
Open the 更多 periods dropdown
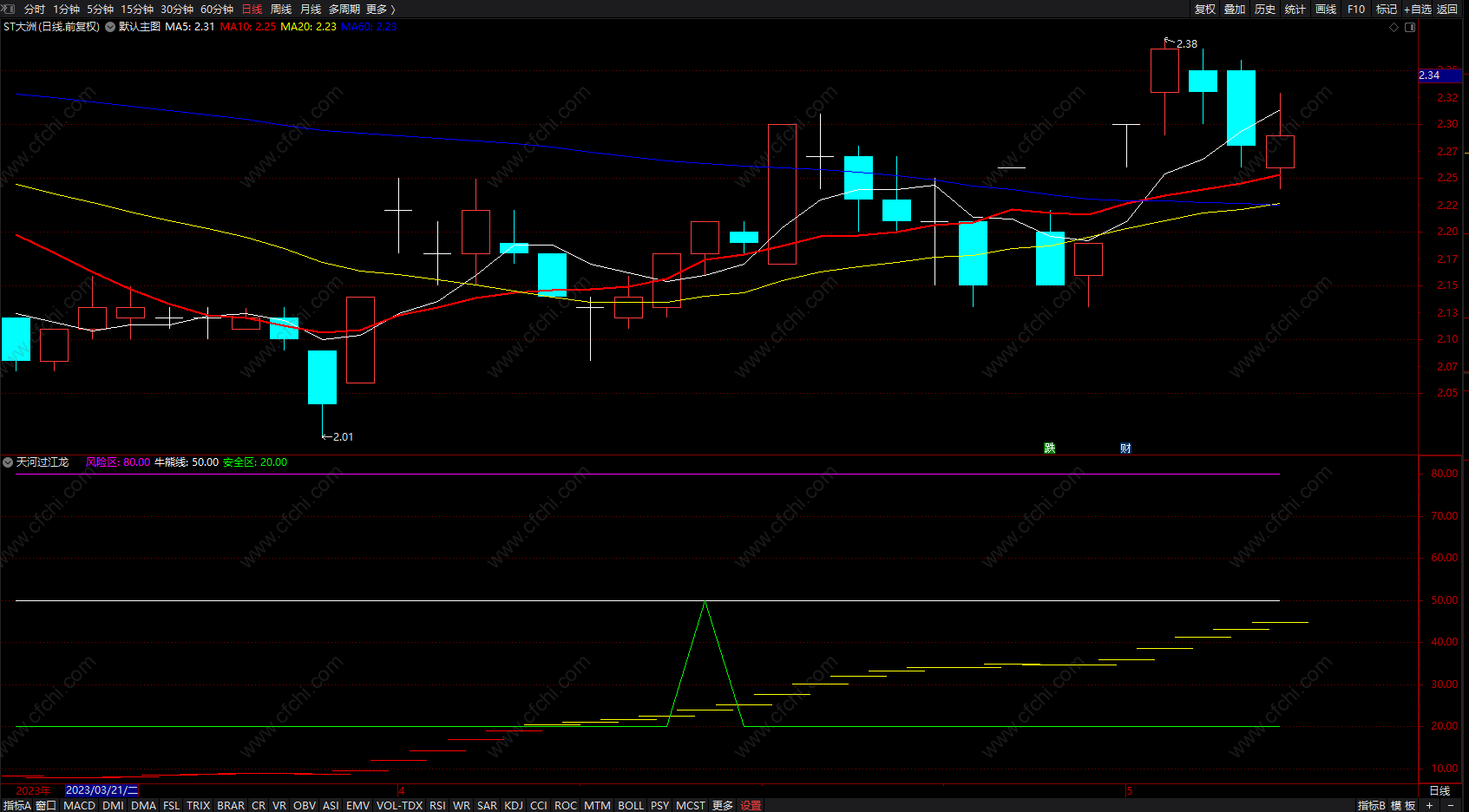click(x=381, y=9)
